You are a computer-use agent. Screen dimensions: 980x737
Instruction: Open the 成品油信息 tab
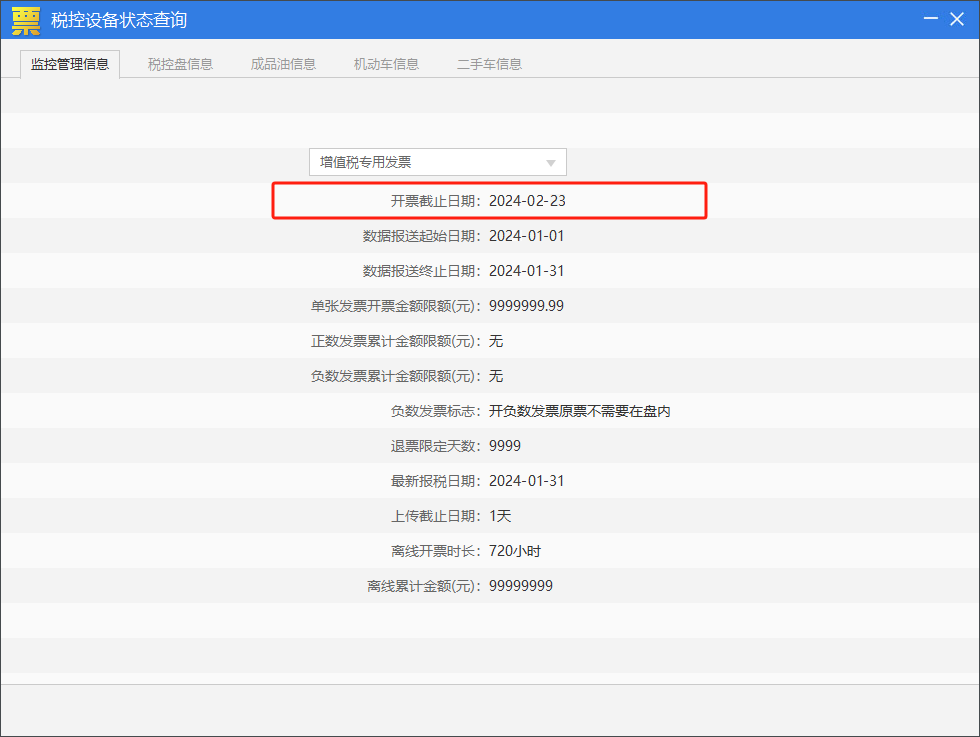tap(283, 64)
